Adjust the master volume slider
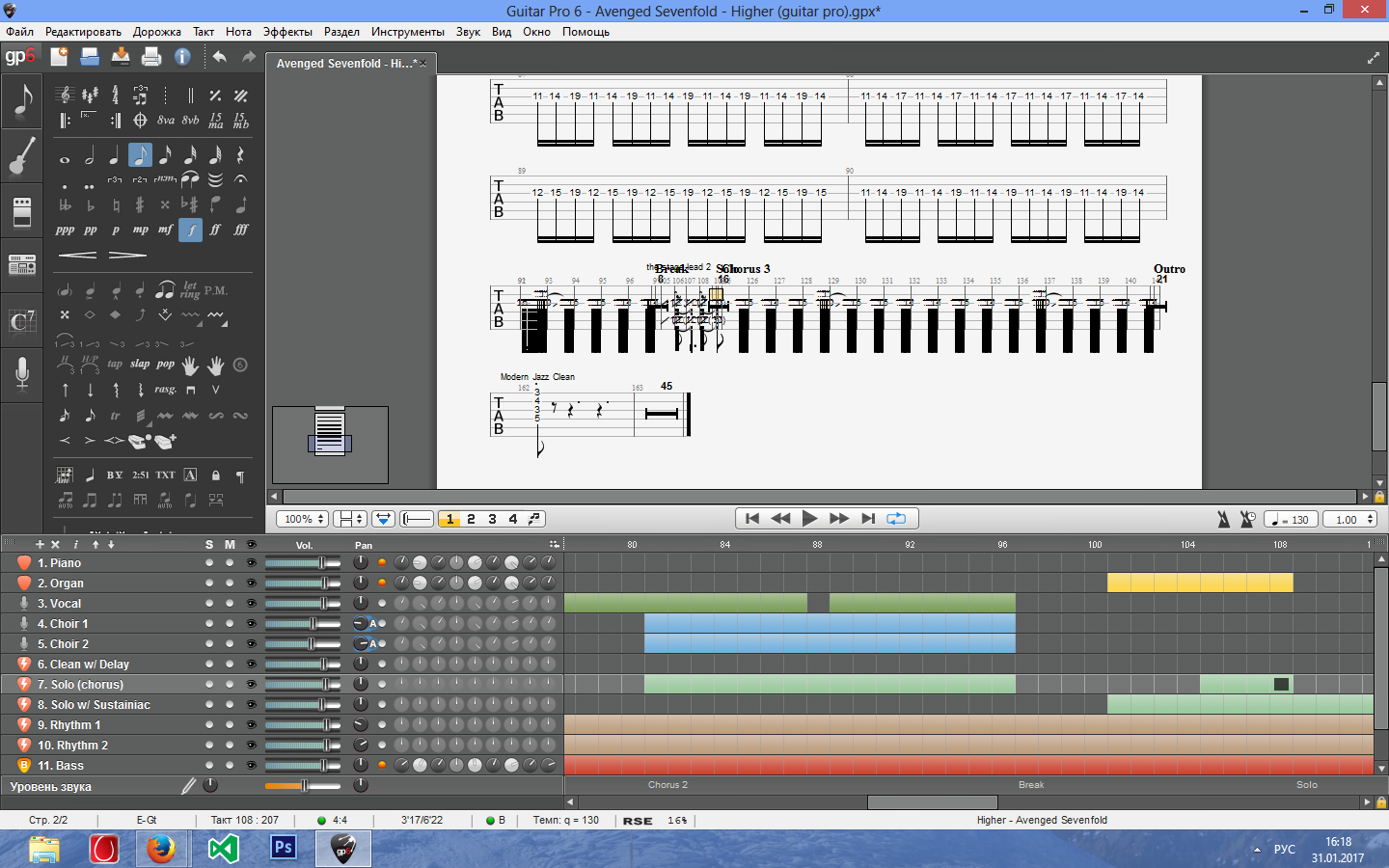This screenshot has height=868, width=1389. click(303, 786)
